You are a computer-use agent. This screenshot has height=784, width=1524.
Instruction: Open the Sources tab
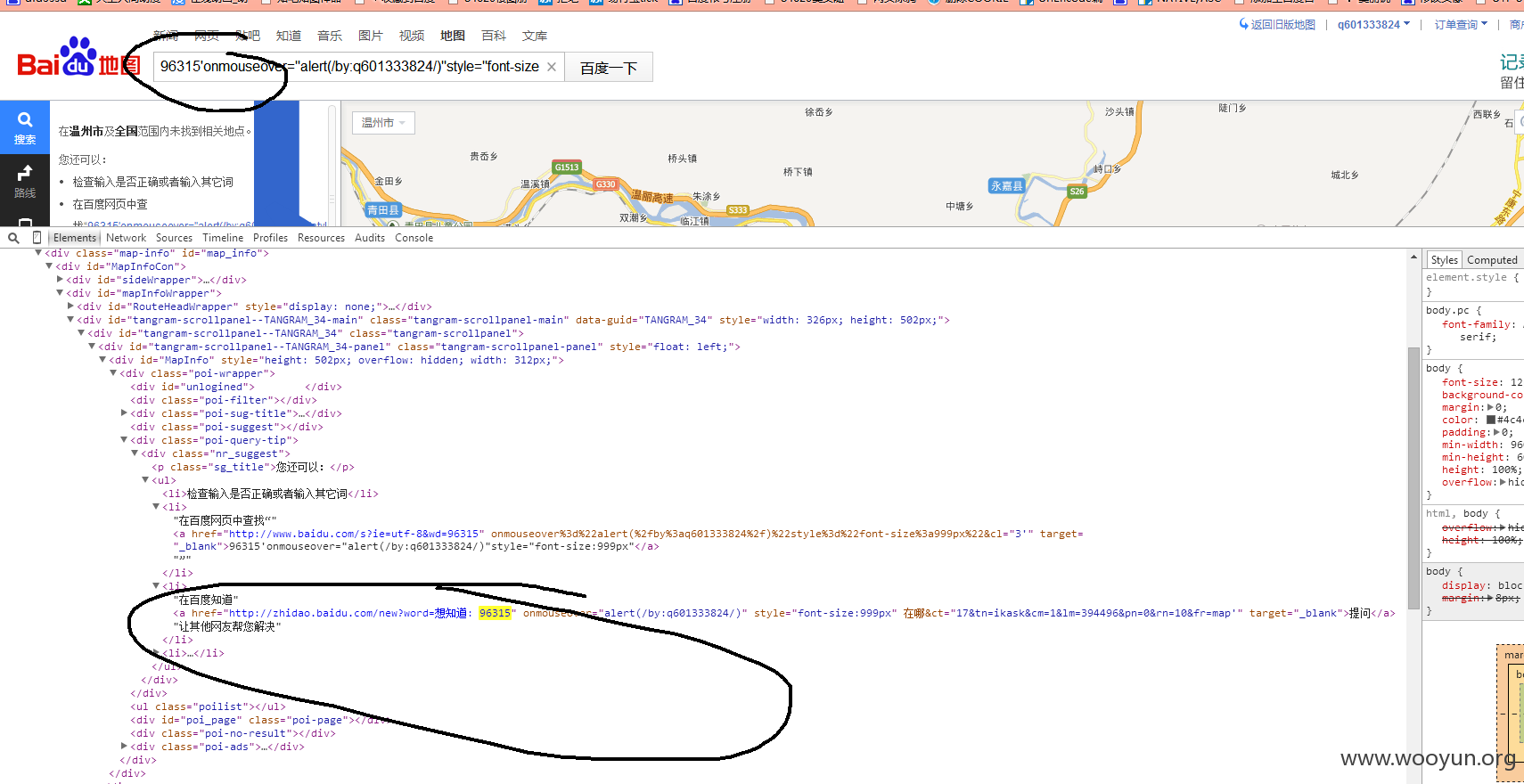click(174, 238)
